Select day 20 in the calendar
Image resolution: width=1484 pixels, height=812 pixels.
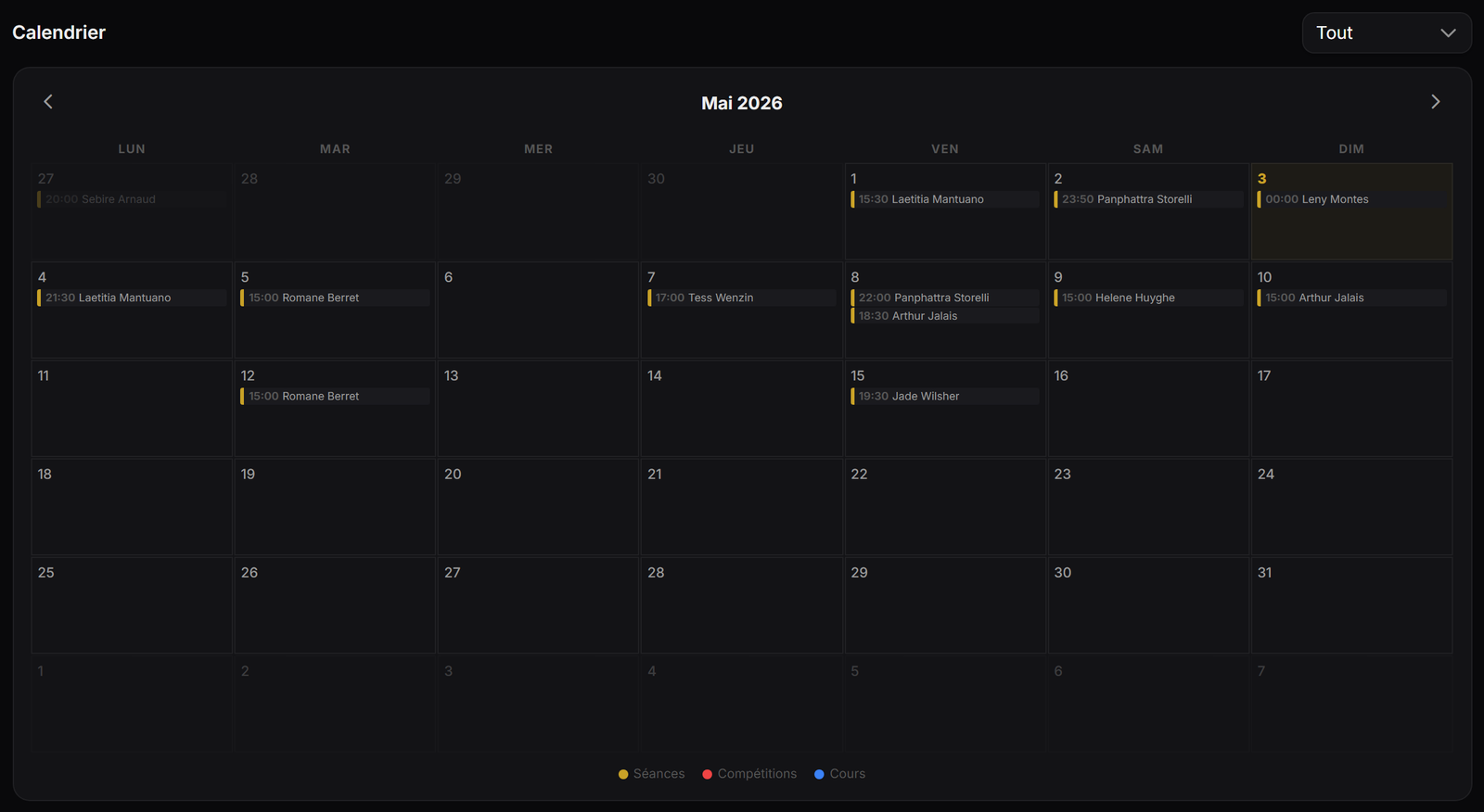click(538, 507)
